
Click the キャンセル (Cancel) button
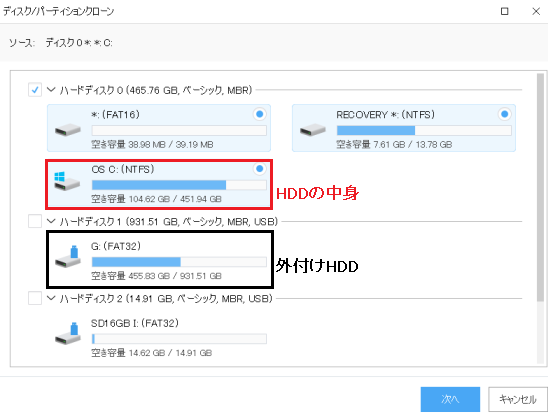click(x=518, y=399)
